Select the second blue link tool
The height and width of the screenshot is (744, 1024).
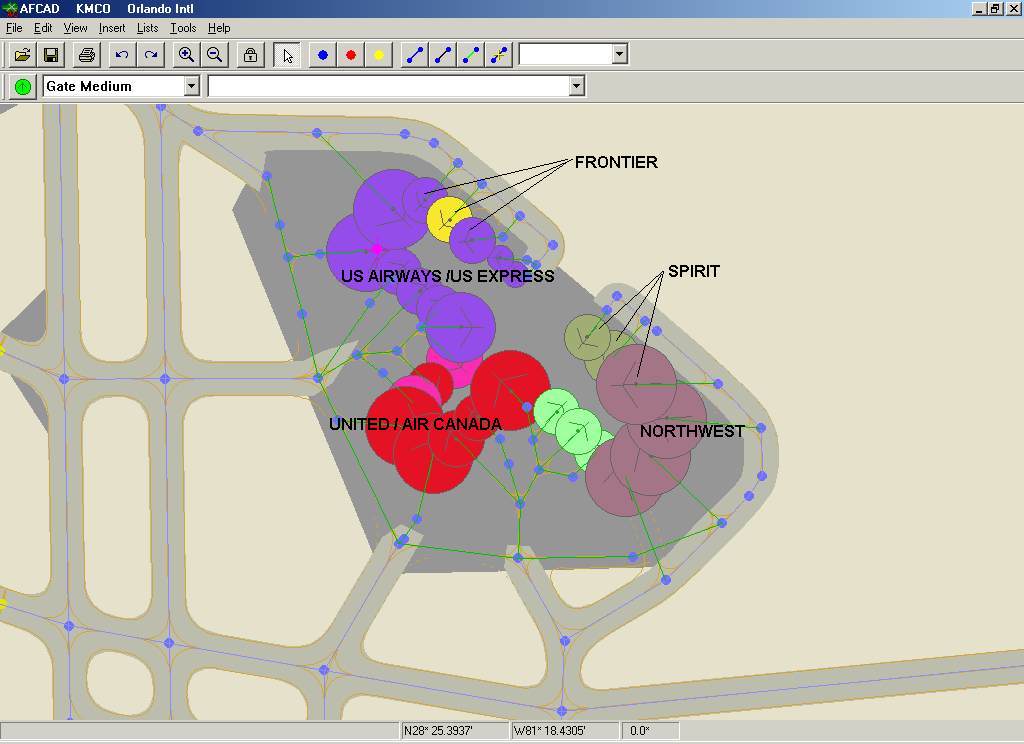pos(443,55)
